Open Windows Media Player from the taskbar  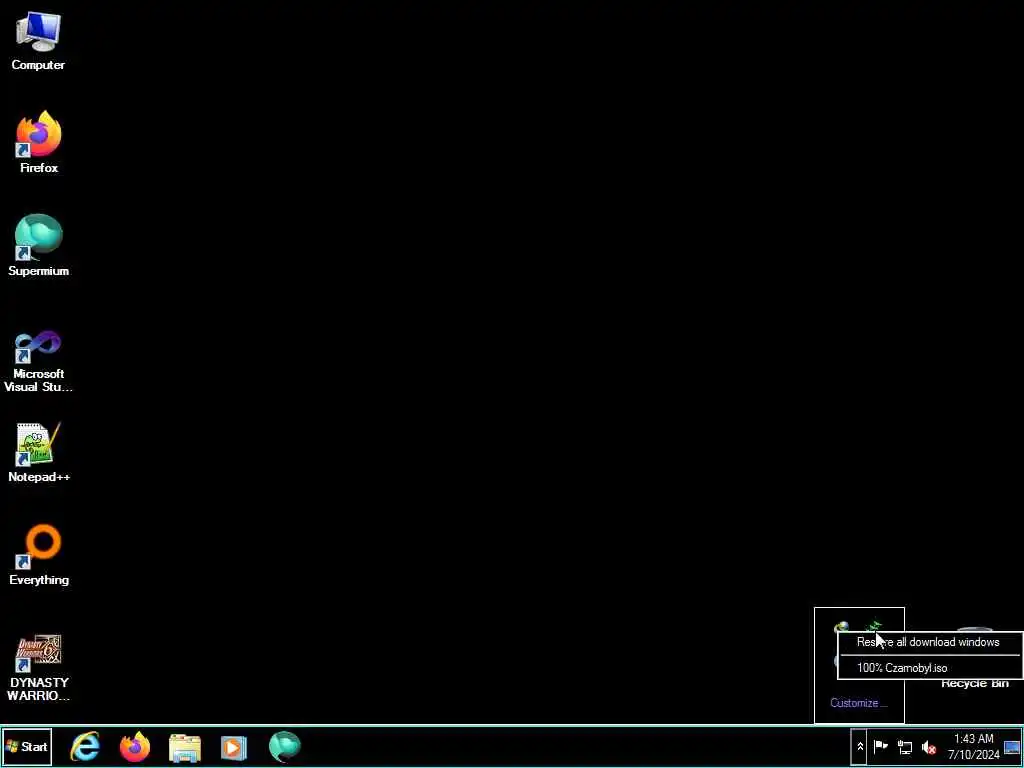tap(234, 747)
